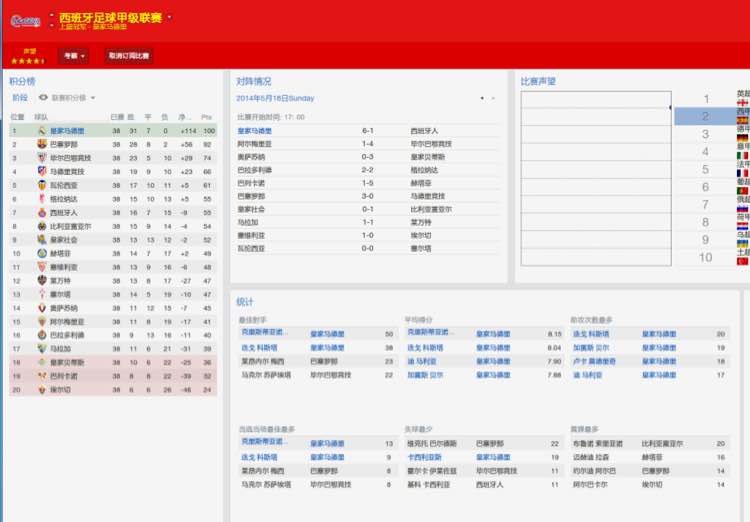Click 马德里竞技 team name in standings
750x522 pixels.
click(67, 171)
